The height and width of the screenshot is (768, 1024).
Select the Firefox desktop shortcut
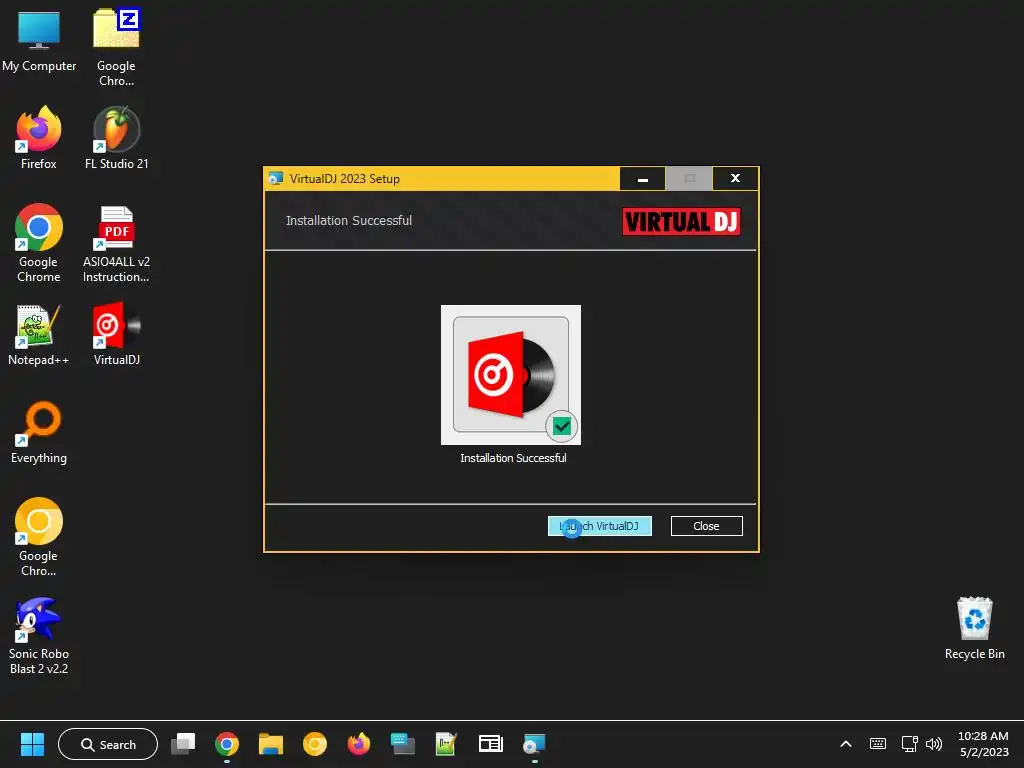coord(39,138)
